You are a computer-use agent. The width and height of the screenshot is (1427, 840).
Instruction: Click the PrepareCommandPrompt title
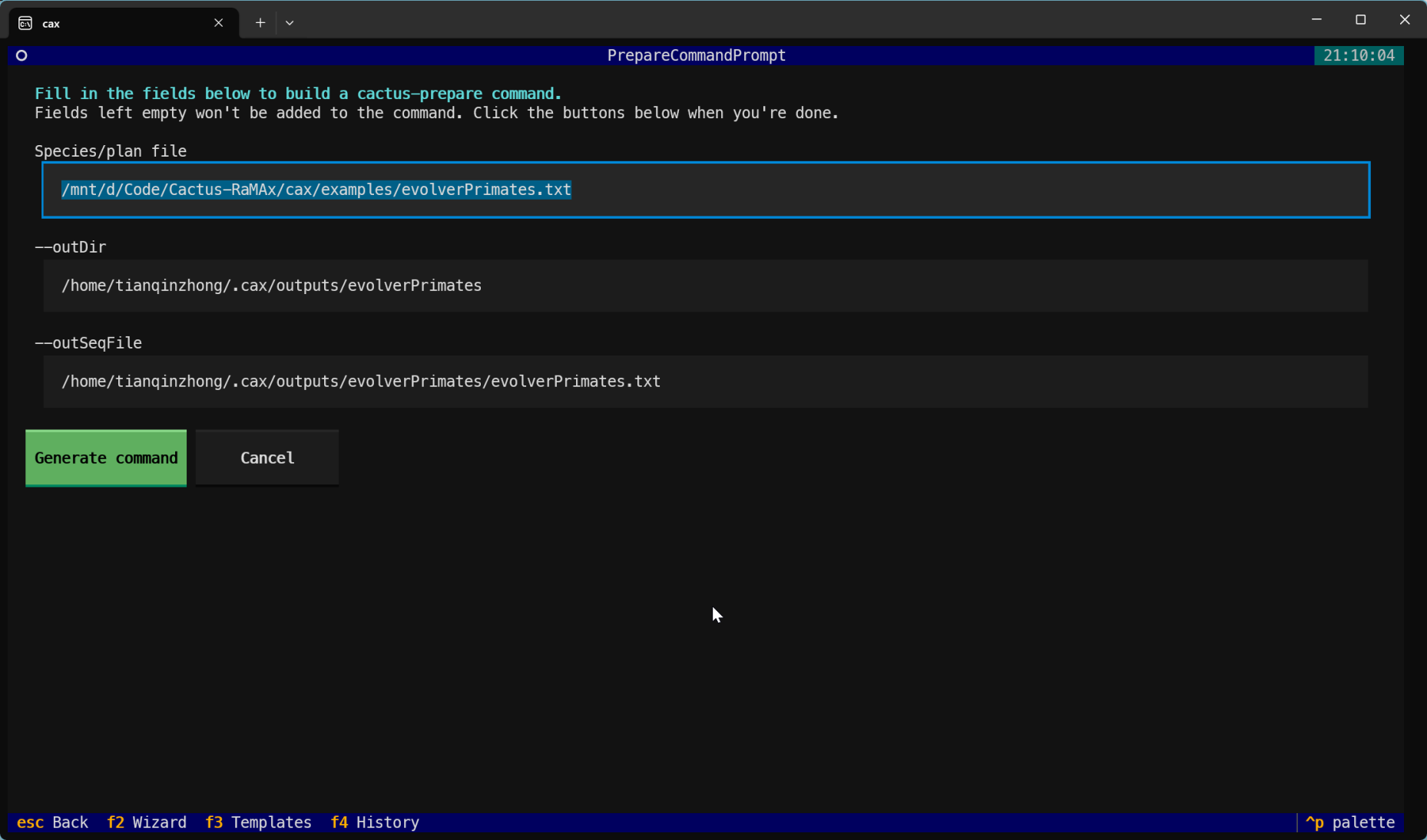coord(697,55)
